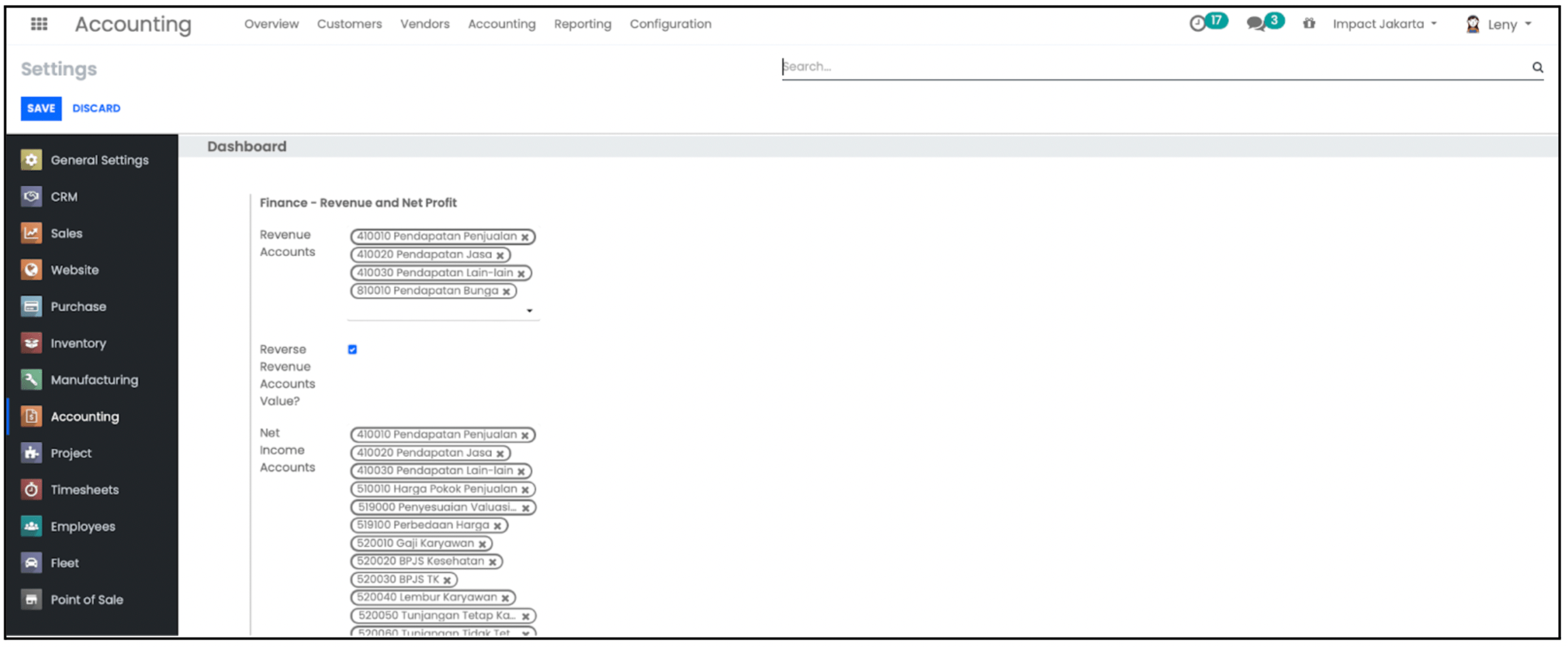Image resolution: width=1568 pixels, height=647 pixels.
Task: Remove 410030 Pendapatan Lain-lain from Net Income Accounts
Action: point(521,471)
